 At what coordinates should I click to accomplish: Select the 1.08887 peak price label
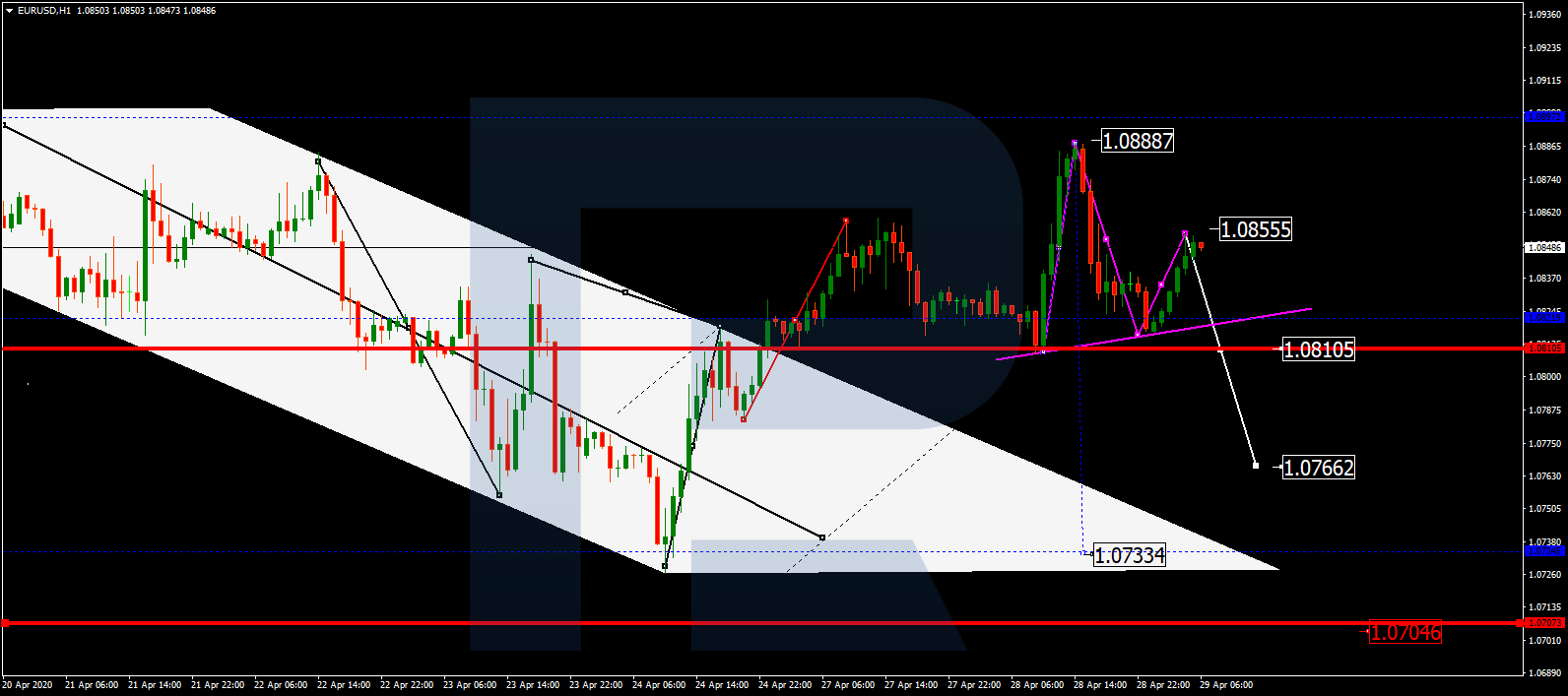click(x=1138, y=141)
